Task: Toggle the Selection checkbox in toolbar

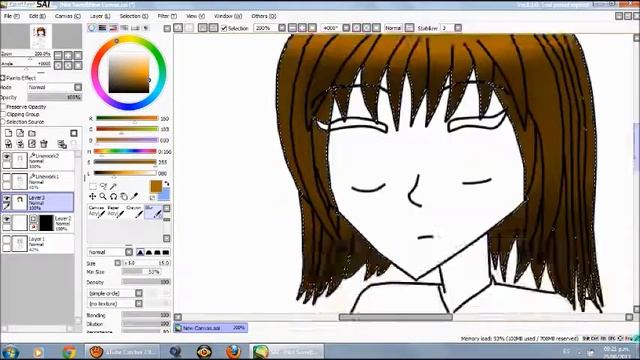Action: point(224,28)
